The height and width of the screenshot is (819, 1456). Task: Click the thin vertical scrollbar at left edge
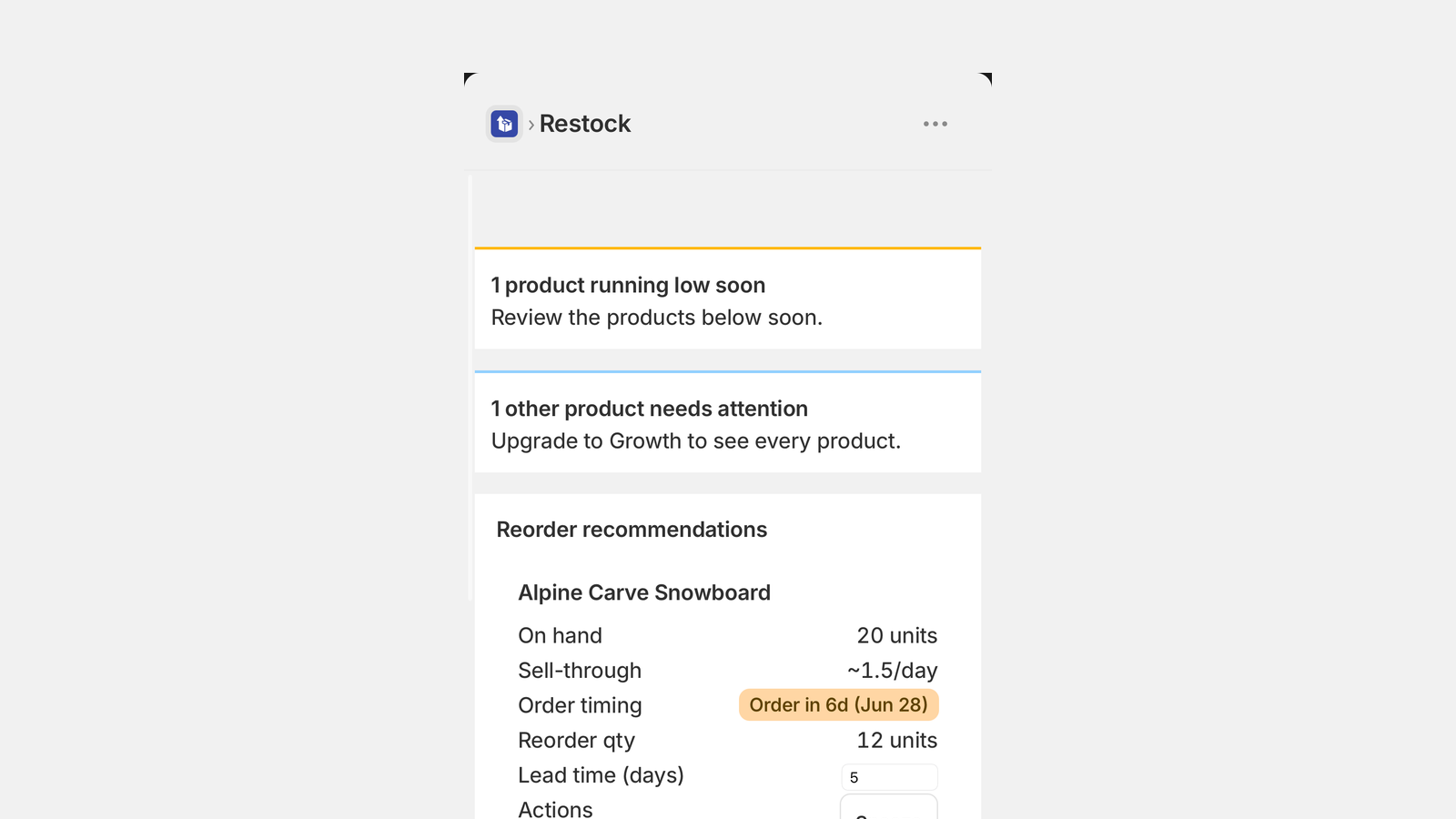pos(470,387)
